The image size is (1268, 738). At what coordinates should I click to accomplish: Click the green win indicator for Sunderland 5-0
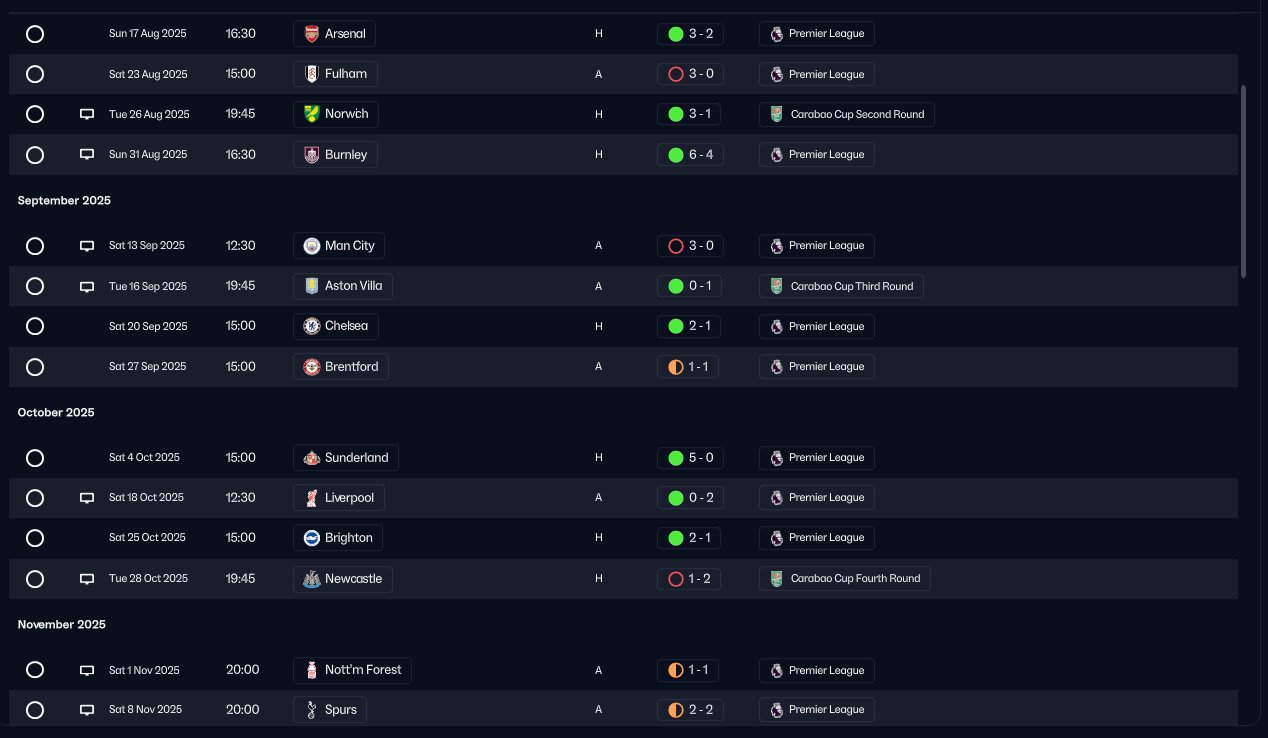[x=675, y=458]
